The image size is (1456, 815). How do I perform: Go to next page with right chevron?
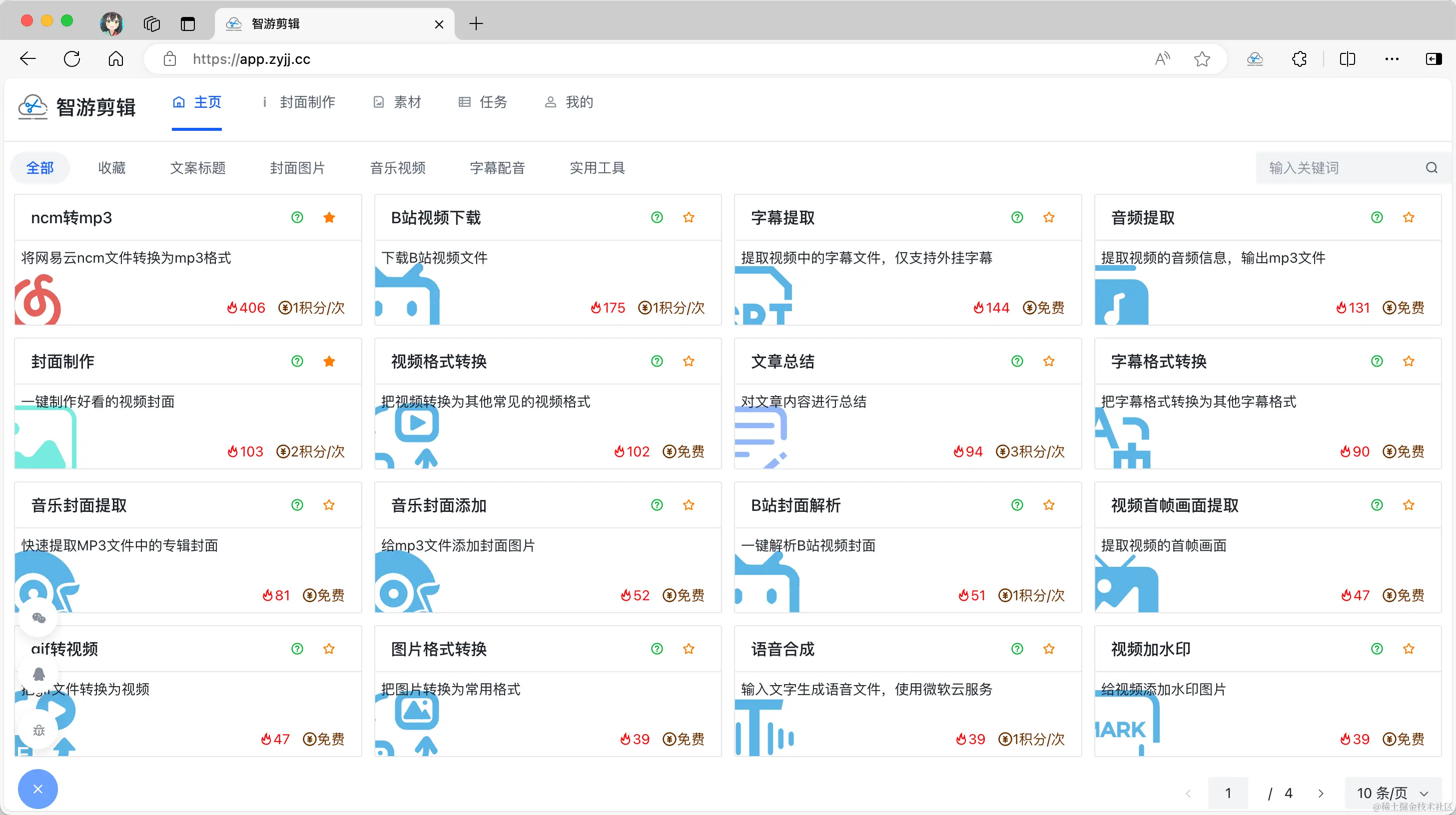(x=1321, y=793)
